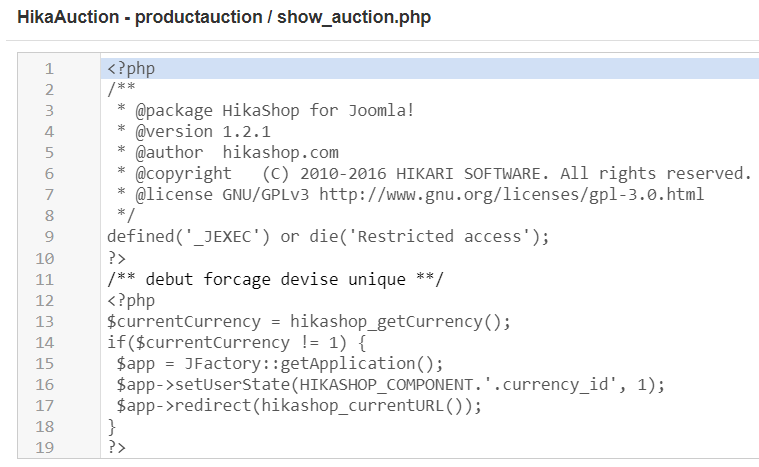Click the @copyright HIKARI SOFTWARE line
The image size is (759, 467).
click(x=434, y=173)
